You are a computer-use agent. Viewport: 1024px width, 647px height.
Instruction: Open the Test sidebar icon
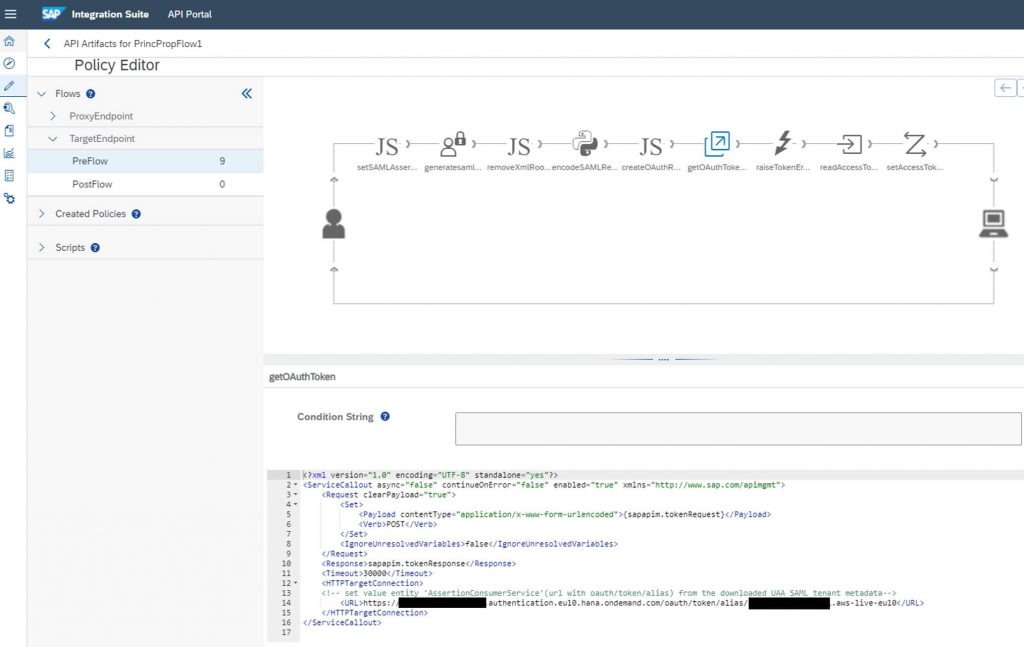[x=9, y=108]
